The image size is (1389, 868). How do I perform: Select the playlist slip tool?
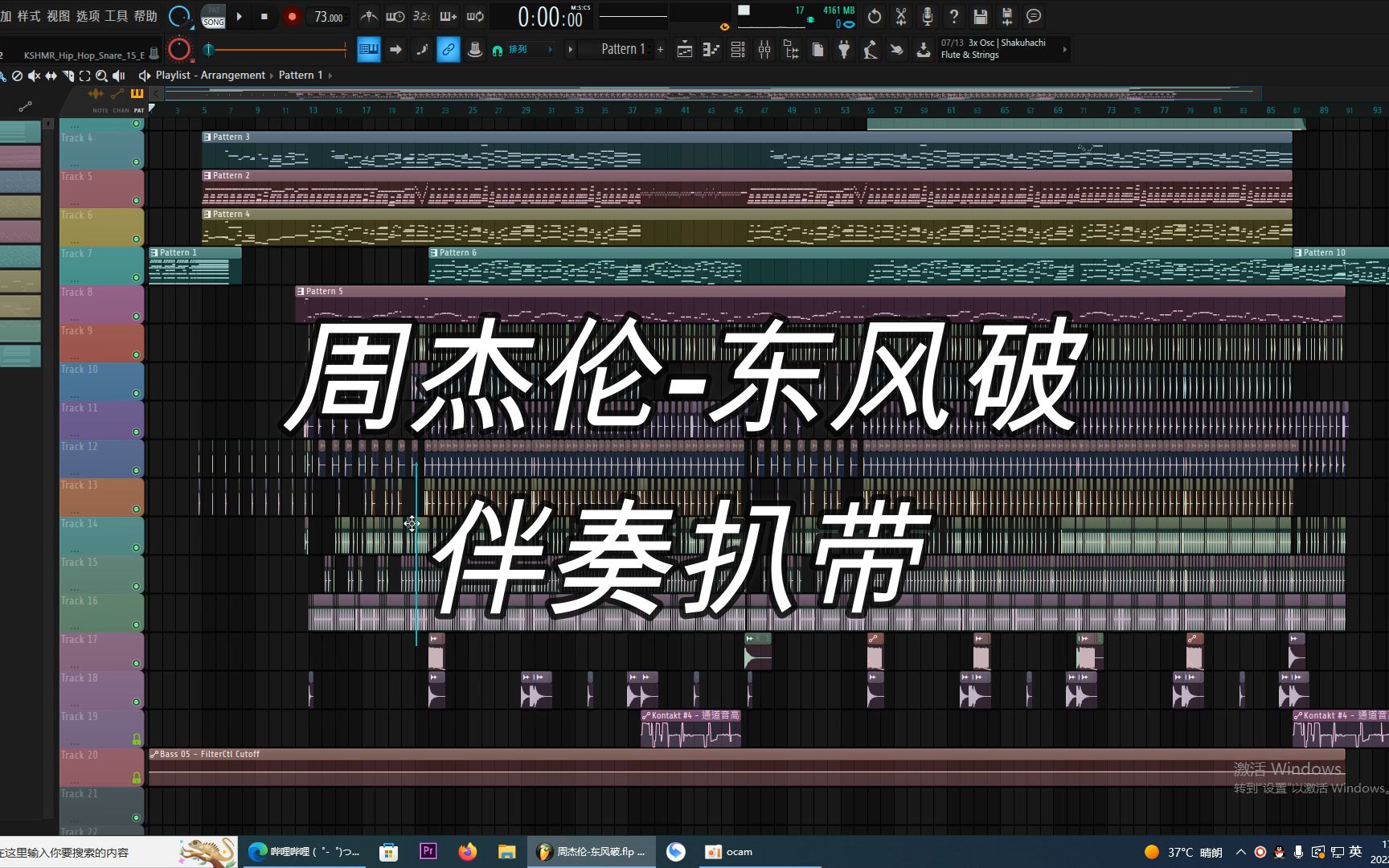[x=51, y=76]
